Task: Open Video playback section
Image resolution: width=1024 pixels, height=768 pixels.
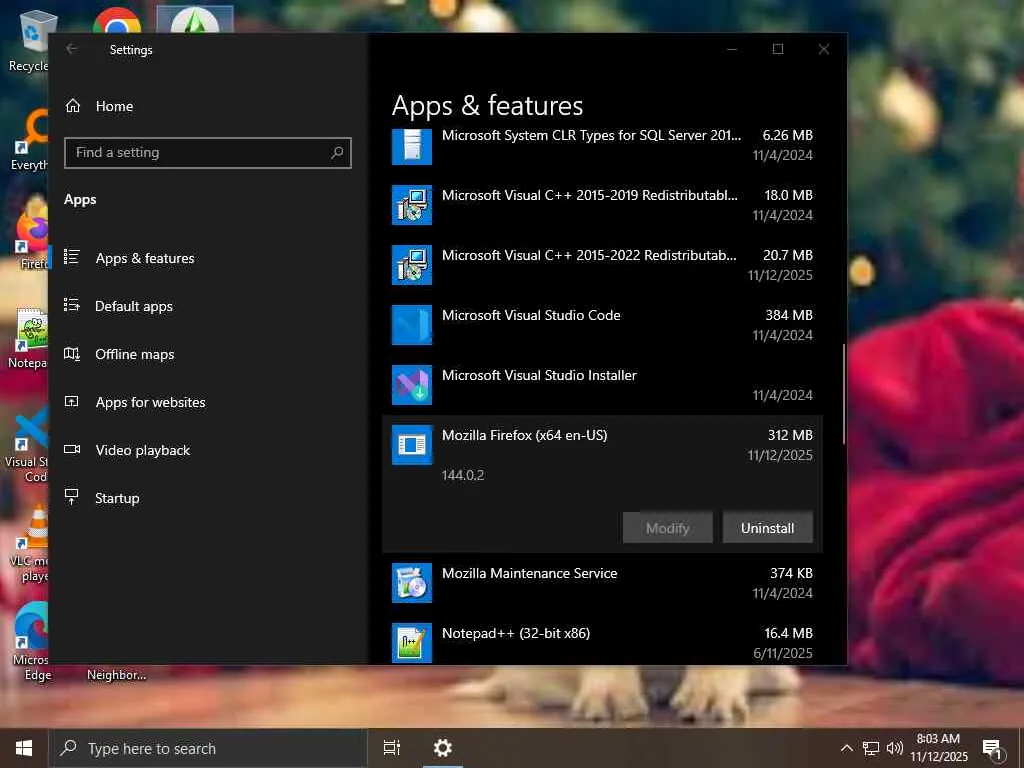Action: point(208,450)
